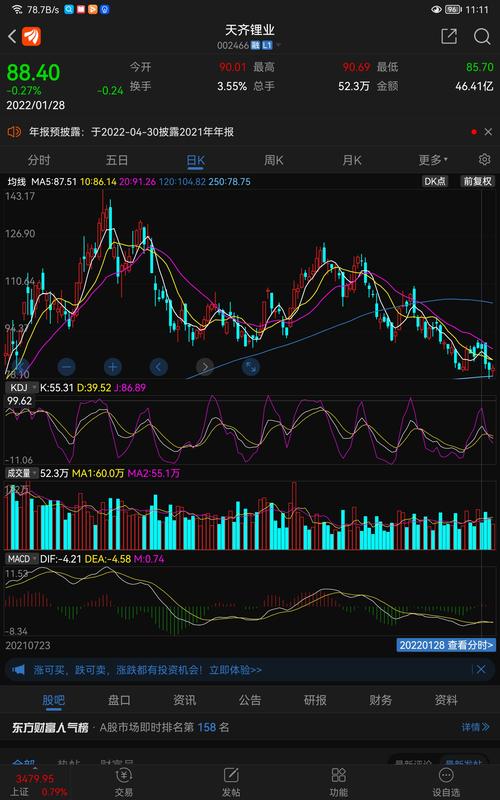Tap the 东方财富人气榜 ranking label
The width and height of the screenshot is (500, 800).
pos(51,728)
